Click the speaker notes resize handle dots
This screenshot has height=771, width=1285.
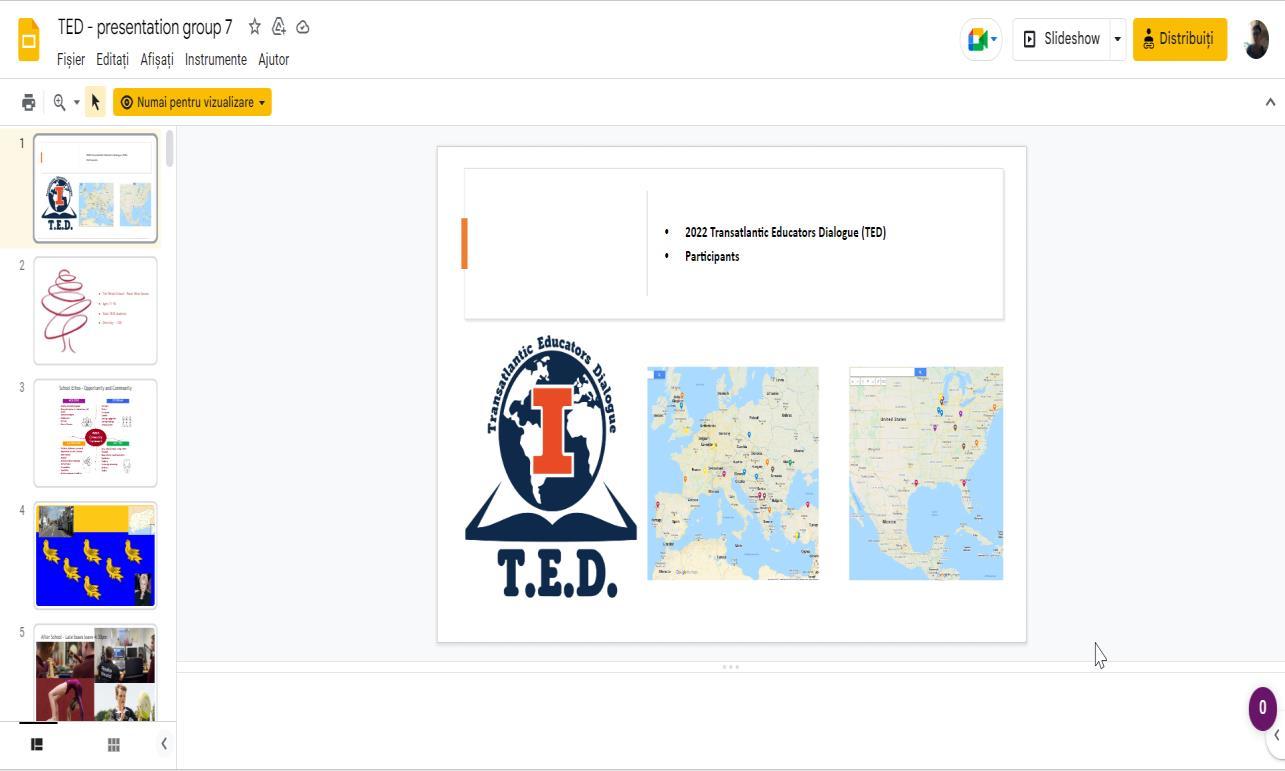point(731,667)
